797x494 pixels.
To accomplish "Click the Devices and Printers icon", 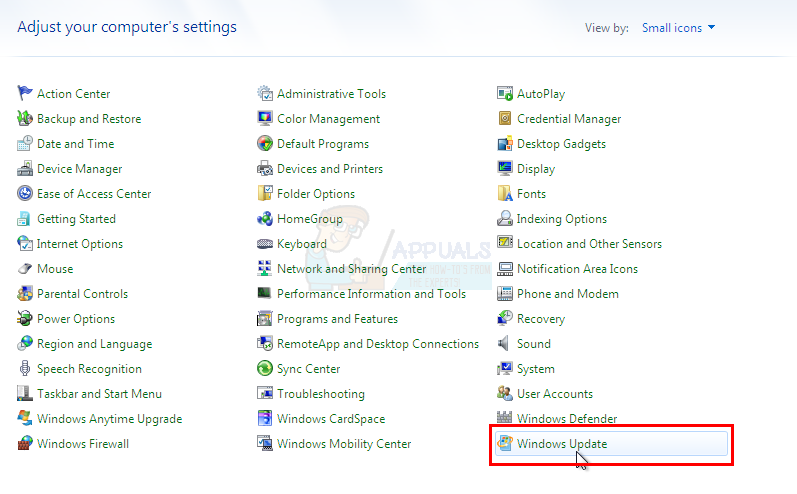I will tap(264, 168).
